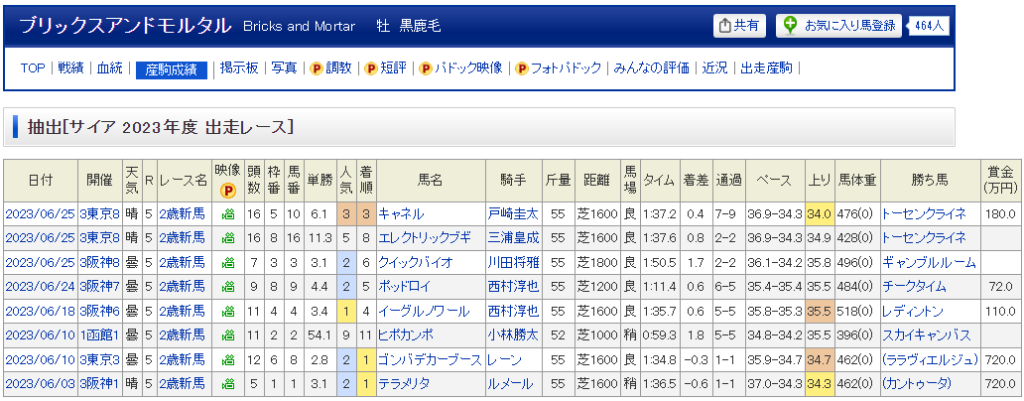Click the 共有 share button
1024x401 pixels.
coord(739,26)
